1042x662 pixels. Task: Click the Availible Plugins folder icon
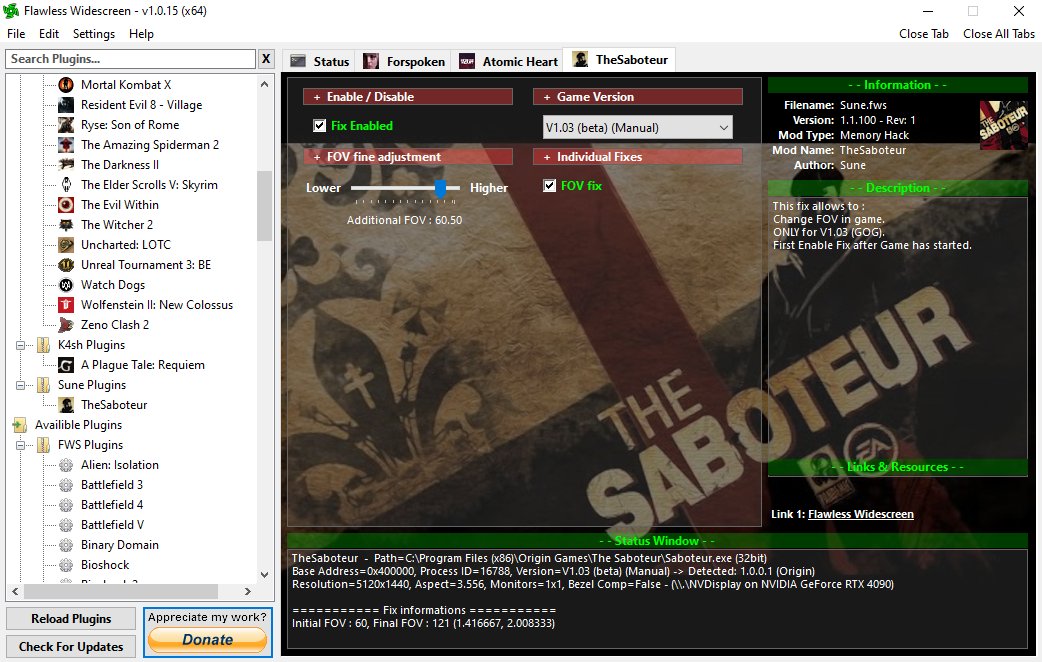20,425
